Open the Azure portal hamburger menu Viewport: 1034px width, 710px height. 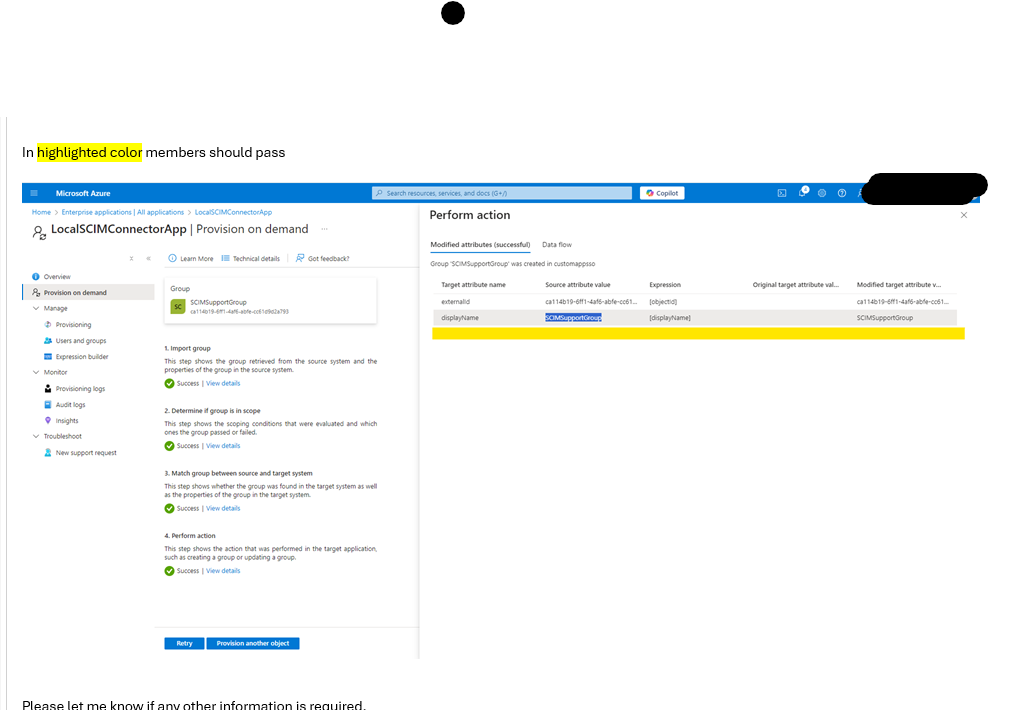click(34, 193)
